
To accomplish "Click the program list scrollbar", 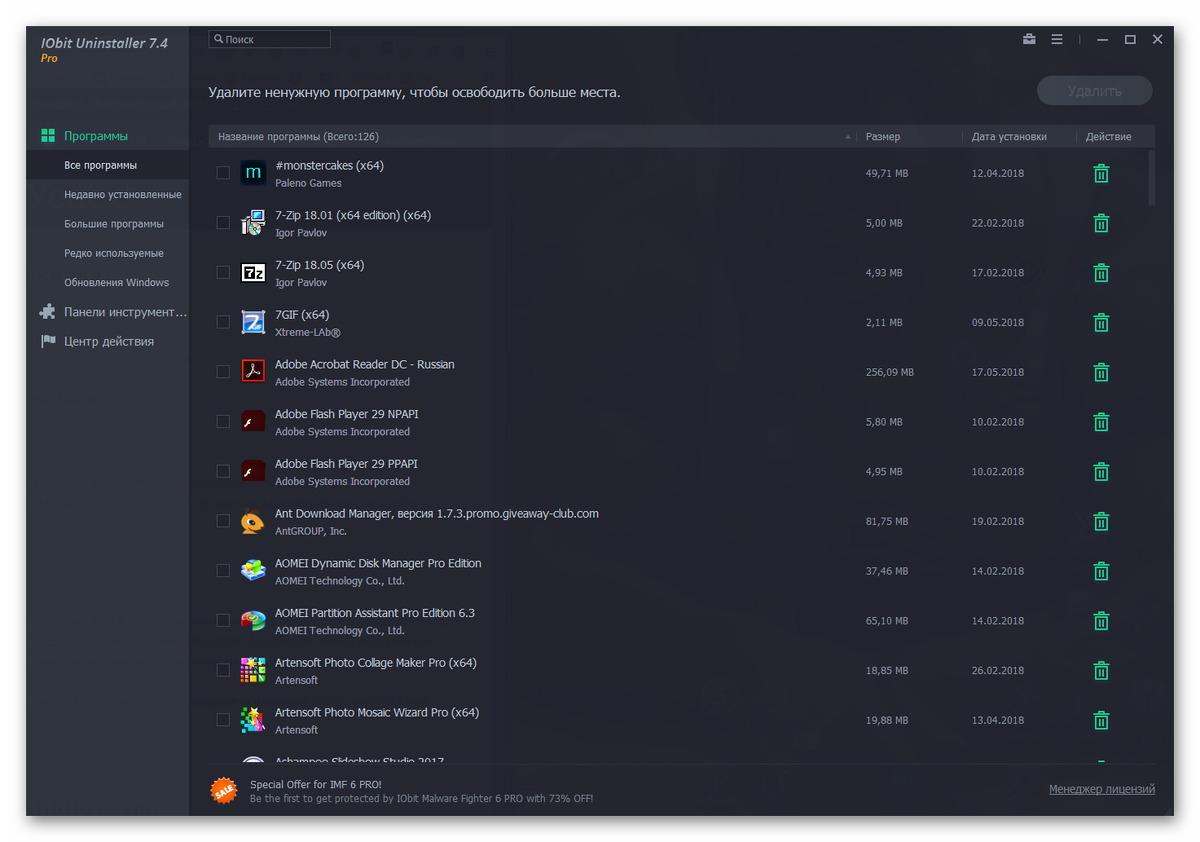I will pos(1151,177).
